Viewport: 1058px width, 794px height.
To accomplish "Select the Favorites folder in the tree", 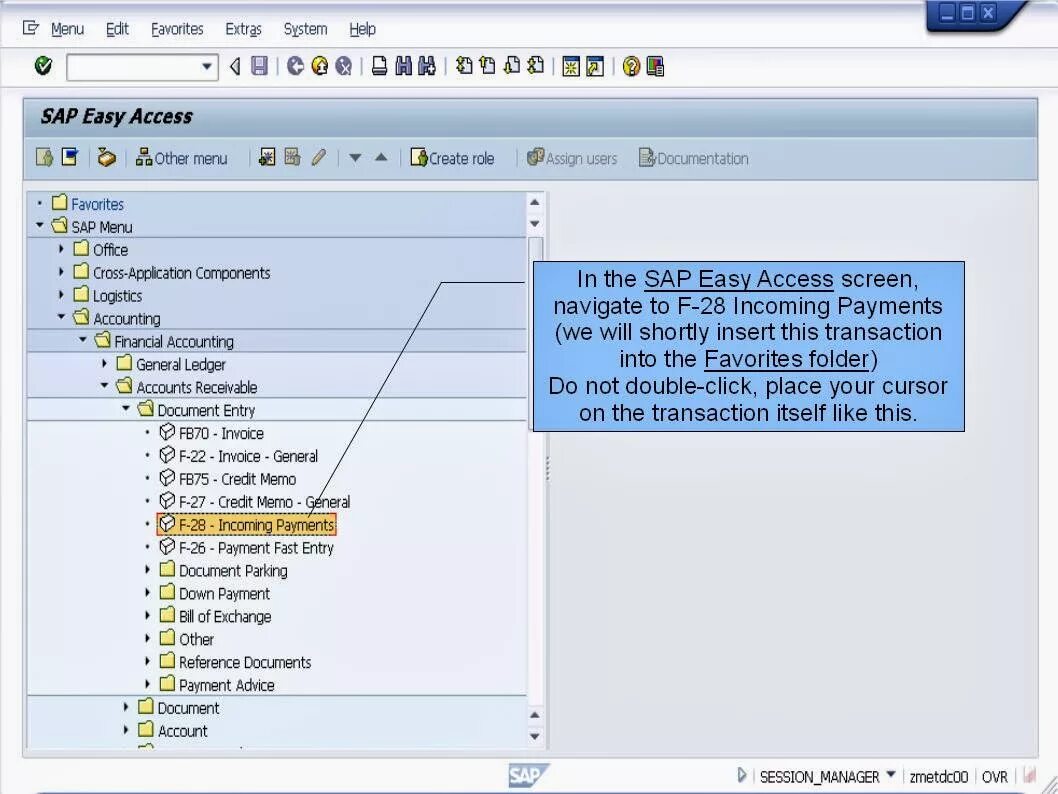I will click(x=88, y=204).
